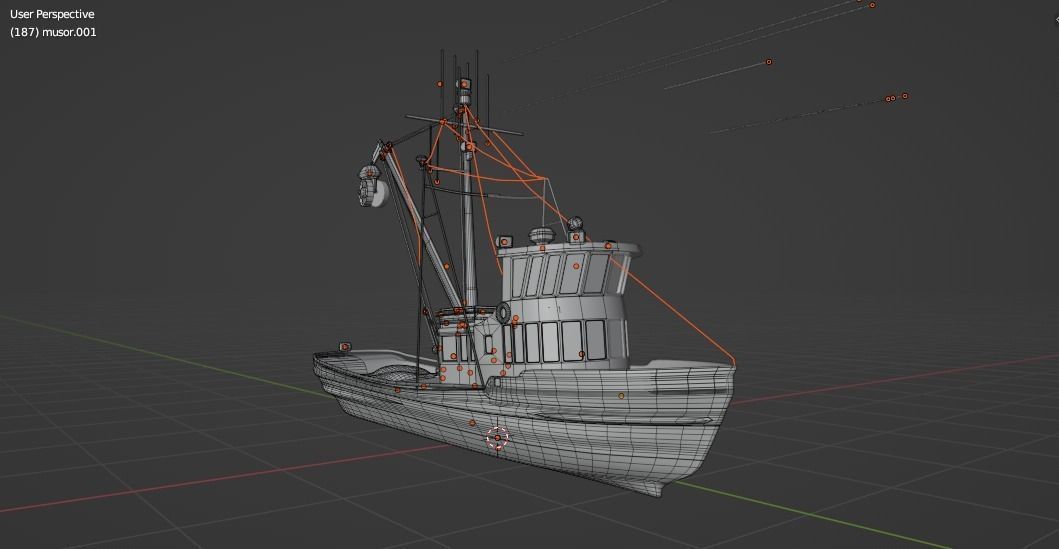Open the sidebar with the edge chevron

[1056, 20]
